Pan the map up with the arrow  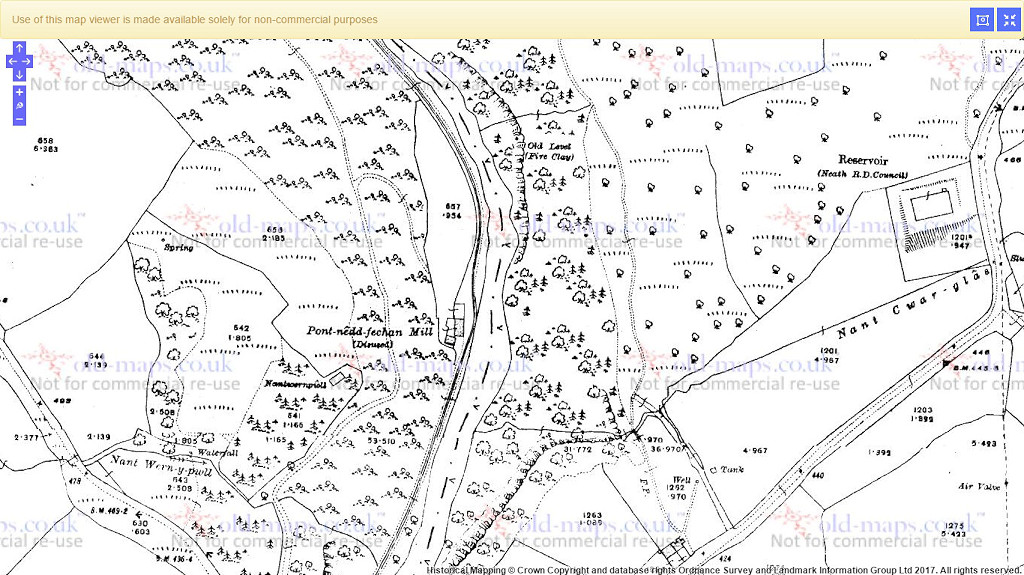click(x=20, y=48)
